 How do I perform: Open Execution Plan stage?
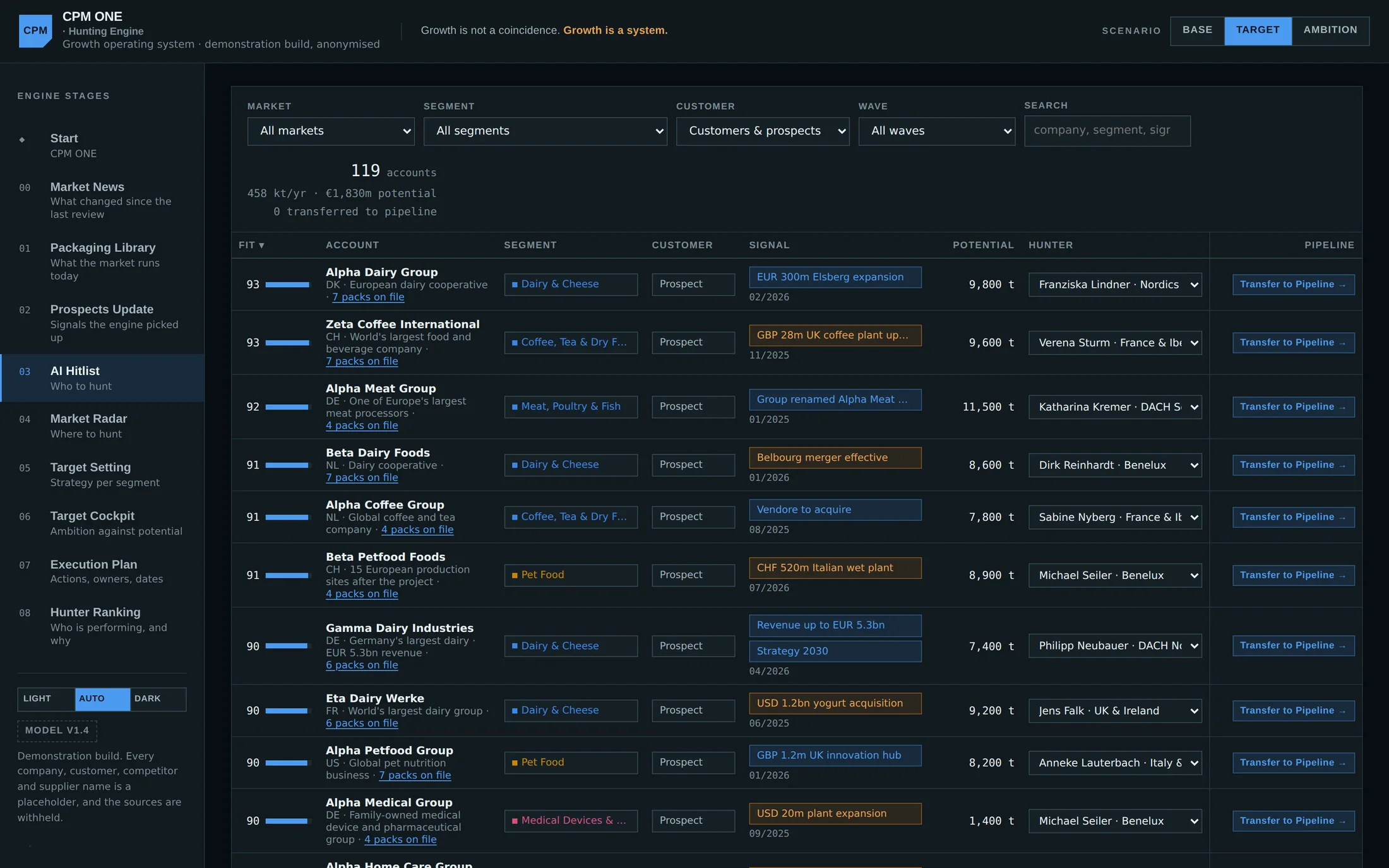[x=102, y=571]
